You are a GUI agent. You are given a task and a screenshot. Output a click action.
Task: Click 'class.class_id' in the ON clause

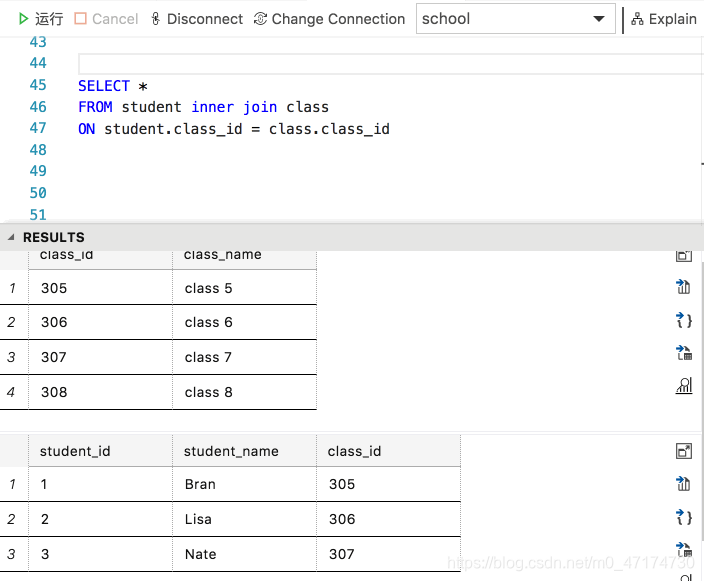coord(329,129)
